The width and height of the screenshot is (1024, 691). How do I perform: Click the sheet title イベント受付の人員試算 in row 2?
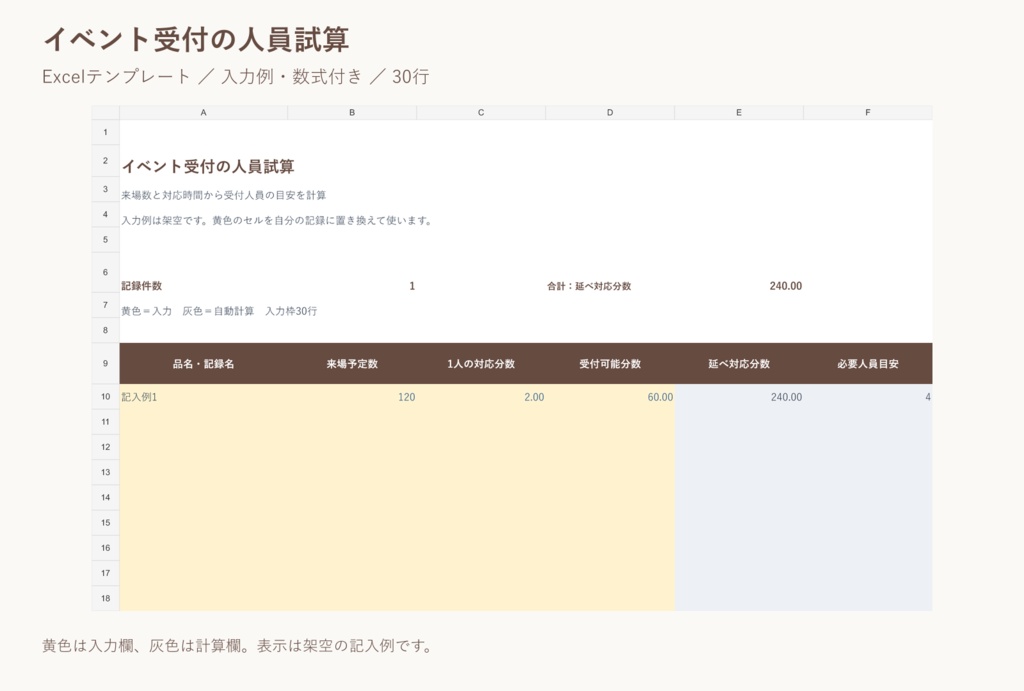click(x=208, y=167)
